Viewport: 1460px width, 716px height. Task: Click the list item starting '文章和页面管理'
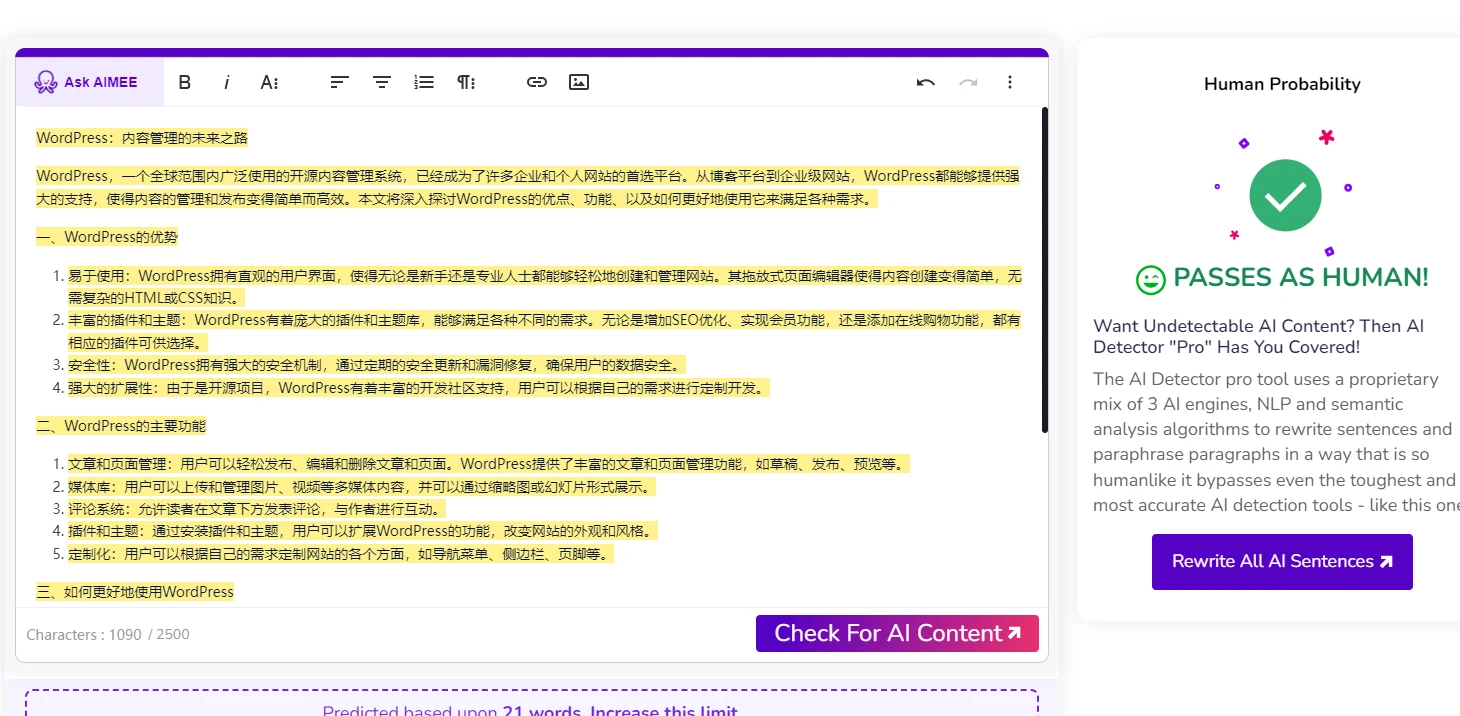pyautogui.click(x=491, y=464)
